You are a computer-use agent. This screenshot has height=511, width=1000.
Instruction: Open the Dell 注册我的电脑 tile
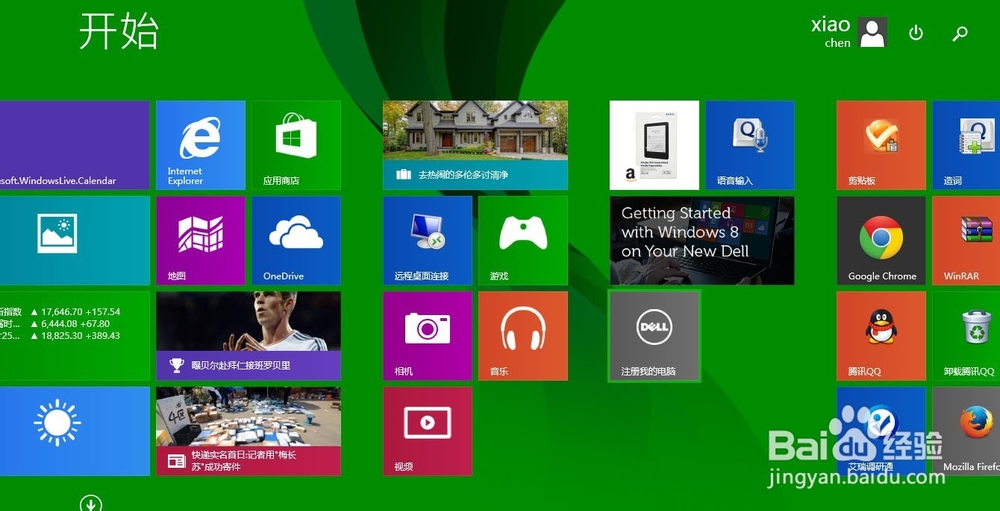[x=654, y=336]
